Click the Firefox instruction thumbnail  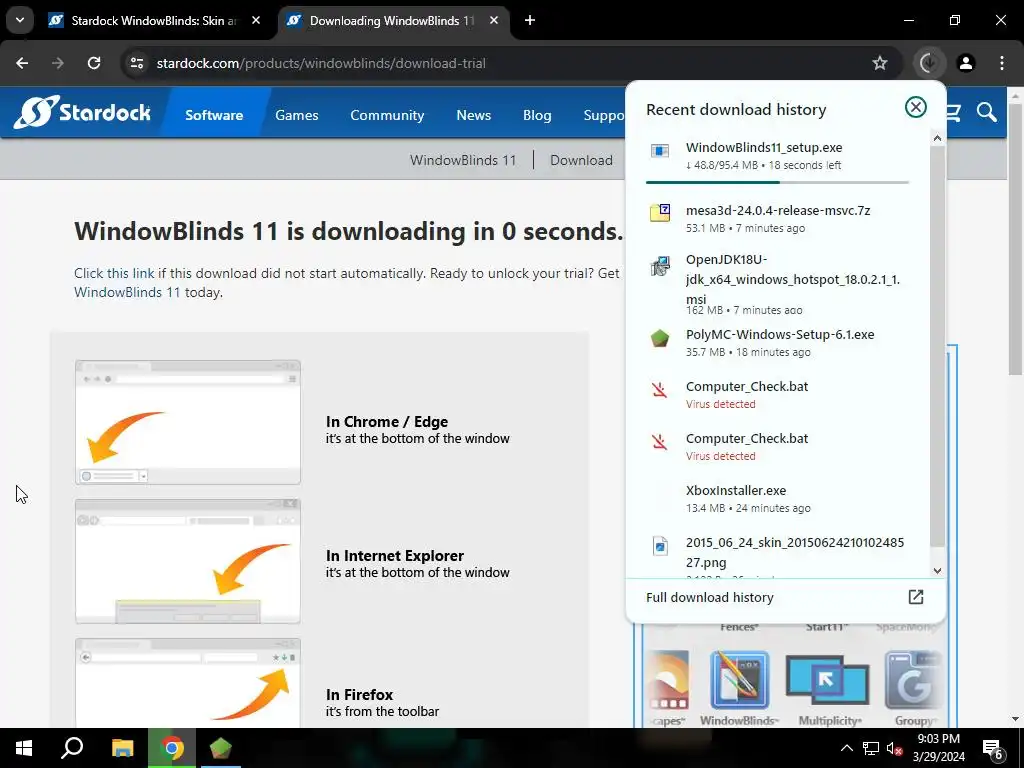[x=187, y=682]
